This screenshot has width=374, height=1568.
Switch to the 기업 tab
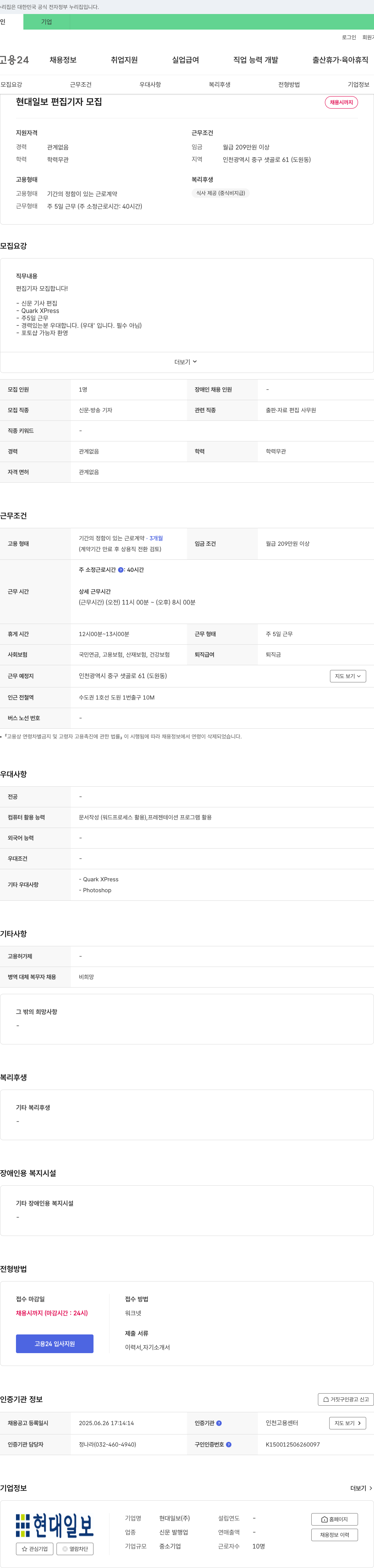46,22
